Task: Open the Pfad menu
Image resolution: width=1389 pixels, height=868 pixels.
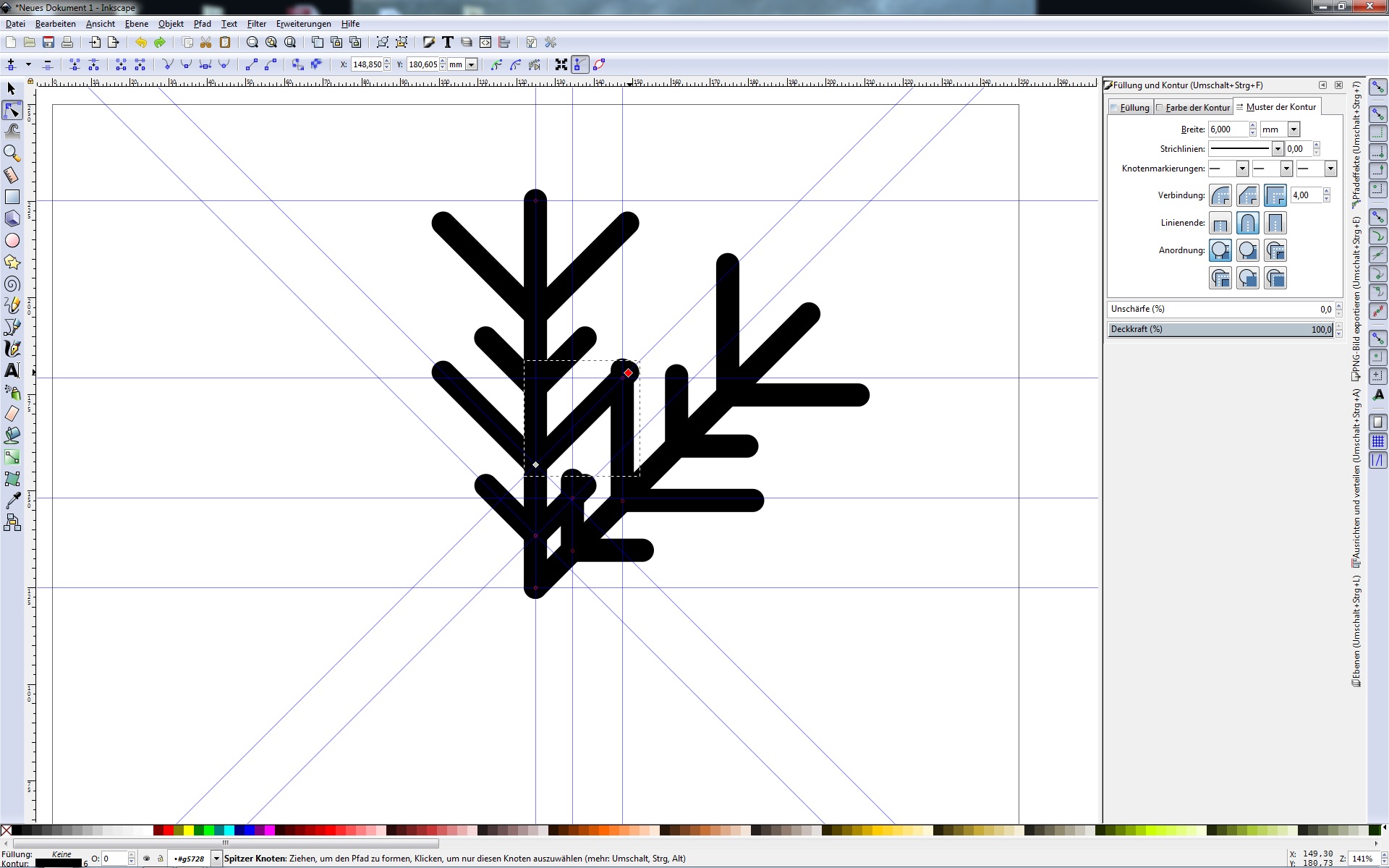Action: [x=202, y=24]
